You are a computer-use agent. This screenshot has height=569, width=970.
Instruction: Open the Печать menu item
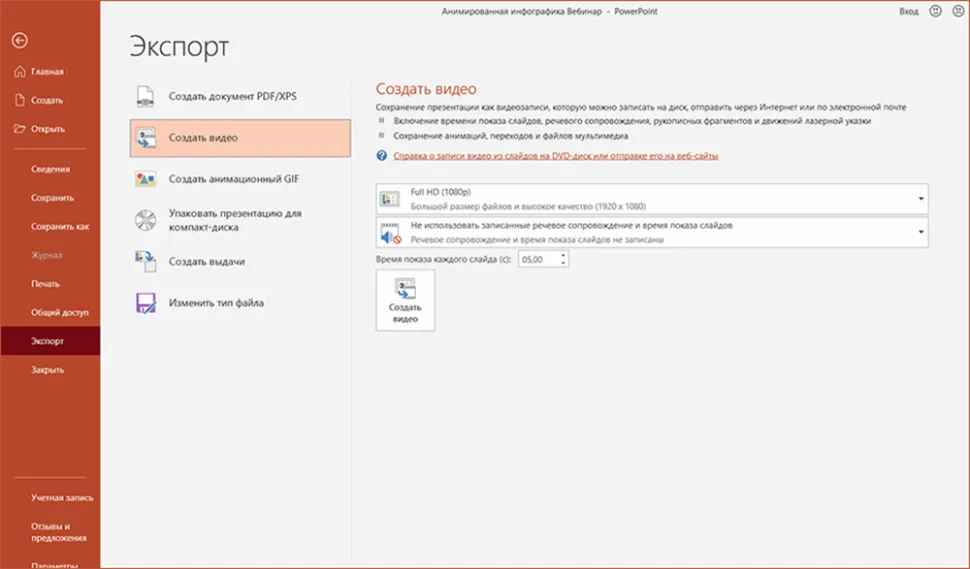coord(46,284)
